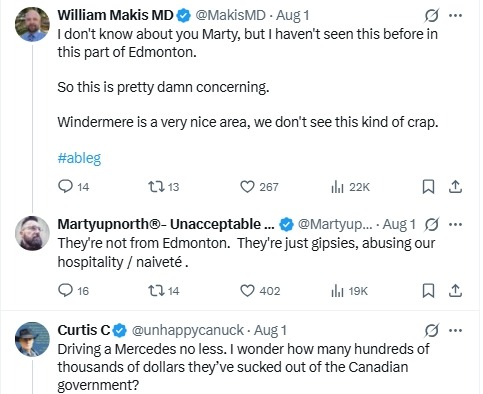The width and height of the screenshot is (483, 394).
Task: Open @unhappycanuck profile handle
Action: [188, 330]
